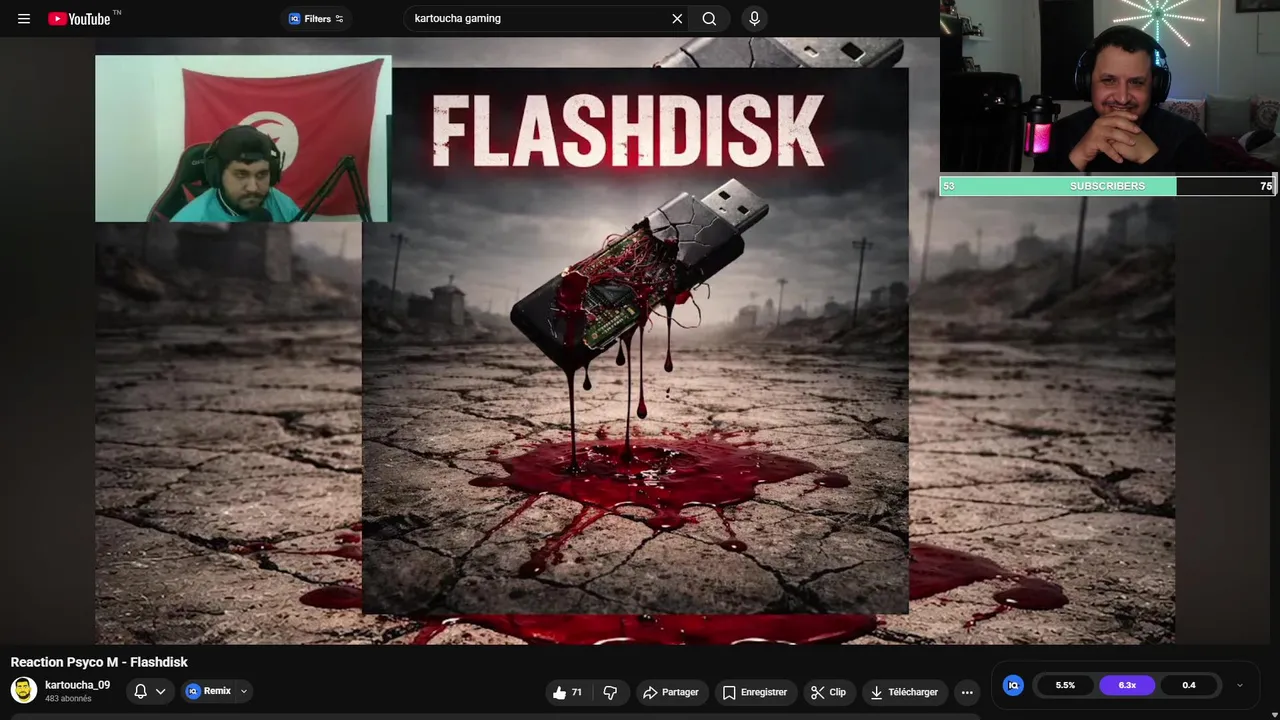This screenshot has width=1280, height=720.
Task: Expand the stats panel chevron
Action: coord(1240,685)
